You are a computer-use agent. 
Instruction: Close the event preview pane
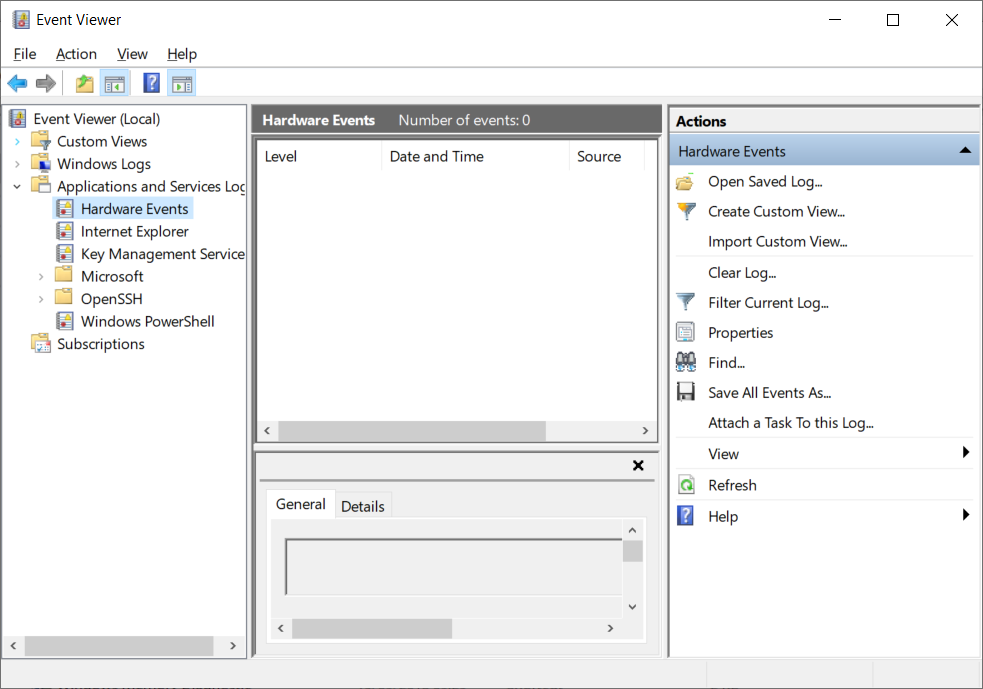pos(638,465)
